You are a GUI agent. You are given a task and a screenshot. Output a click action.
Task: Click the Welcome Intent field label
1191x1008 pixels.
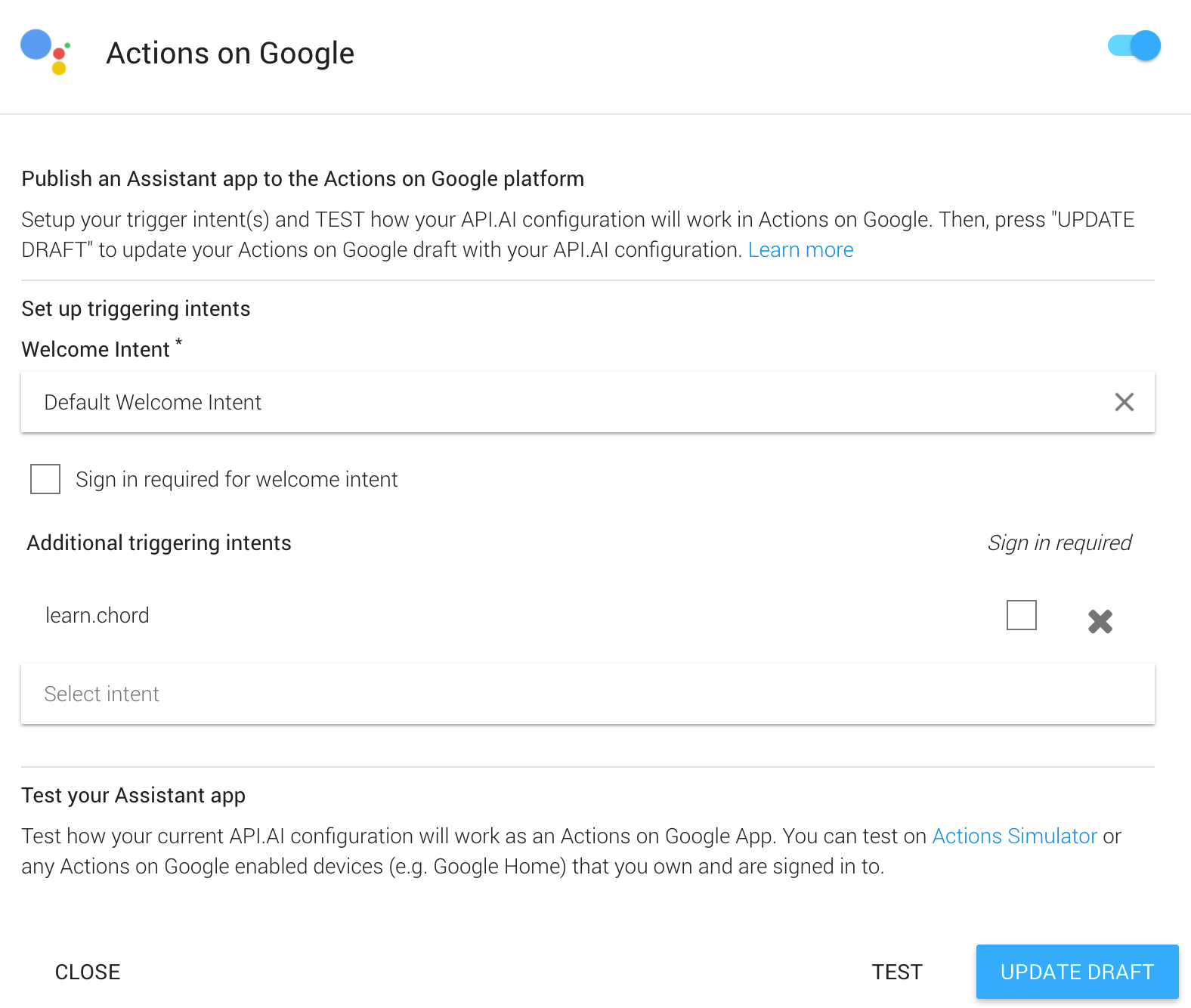[96, 350]
